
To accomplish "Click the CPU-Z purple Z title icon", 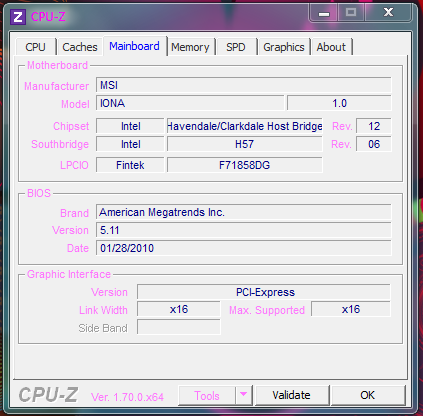I will tap(18, 17).
